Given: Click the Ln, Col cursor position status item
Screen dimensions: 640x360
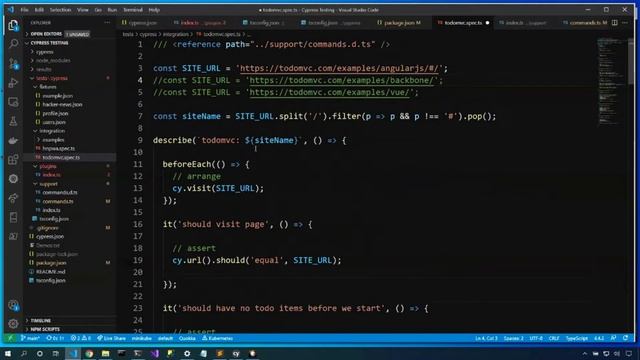Looking at the screenshot, I should [x=486, y=338].
